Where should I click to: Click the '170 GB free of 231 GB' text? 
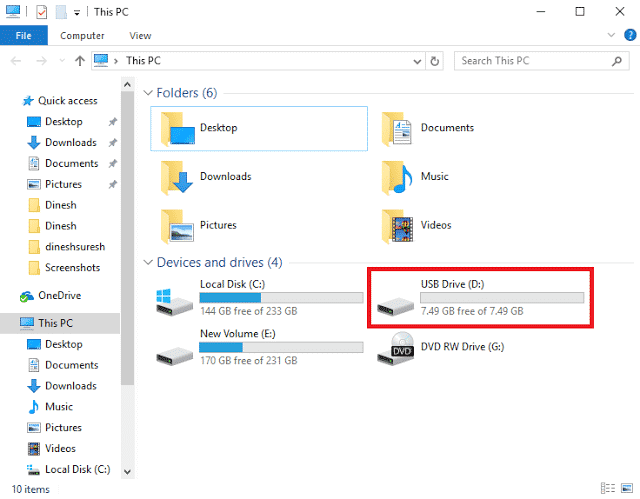249,360
